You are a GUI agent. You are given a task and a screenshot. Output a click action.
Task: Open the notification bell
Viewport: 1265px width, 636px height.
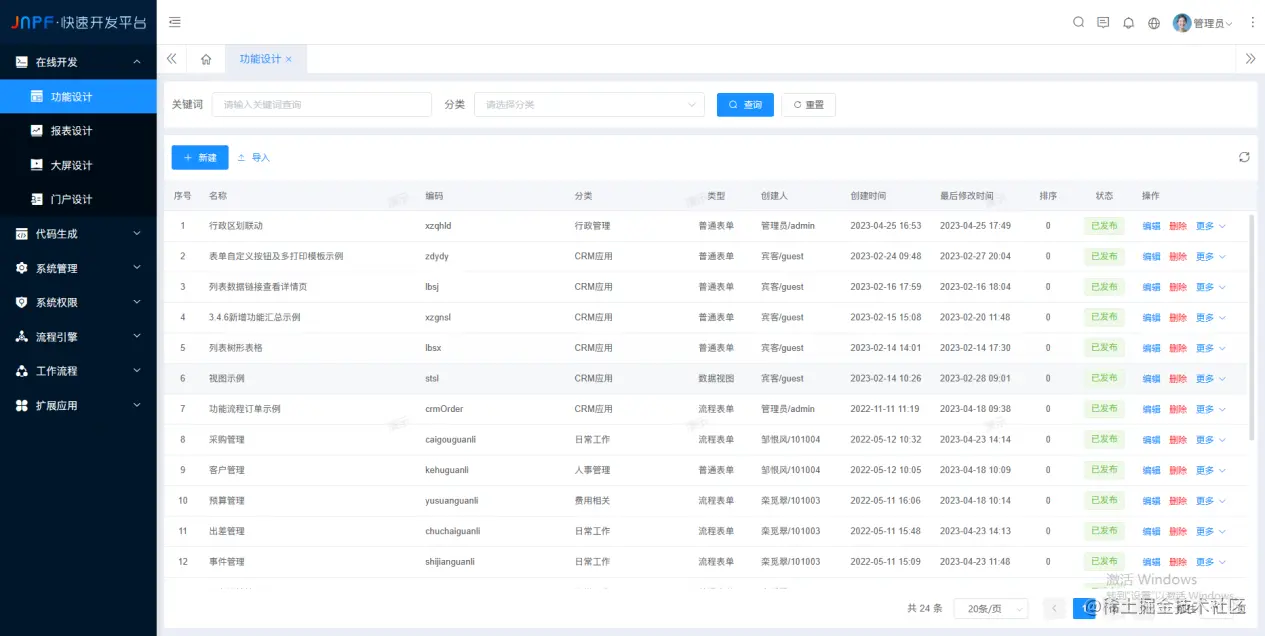click(1128, 23)
